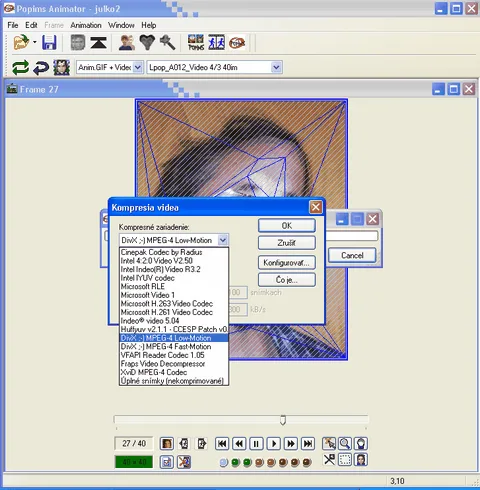
Task: Click the play button
Action: click(x=274, y=444)
